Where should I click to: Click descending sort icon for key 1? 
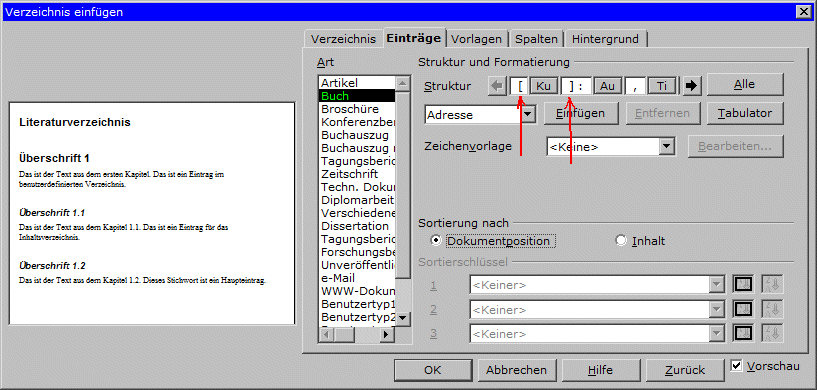tap(772, 285)
